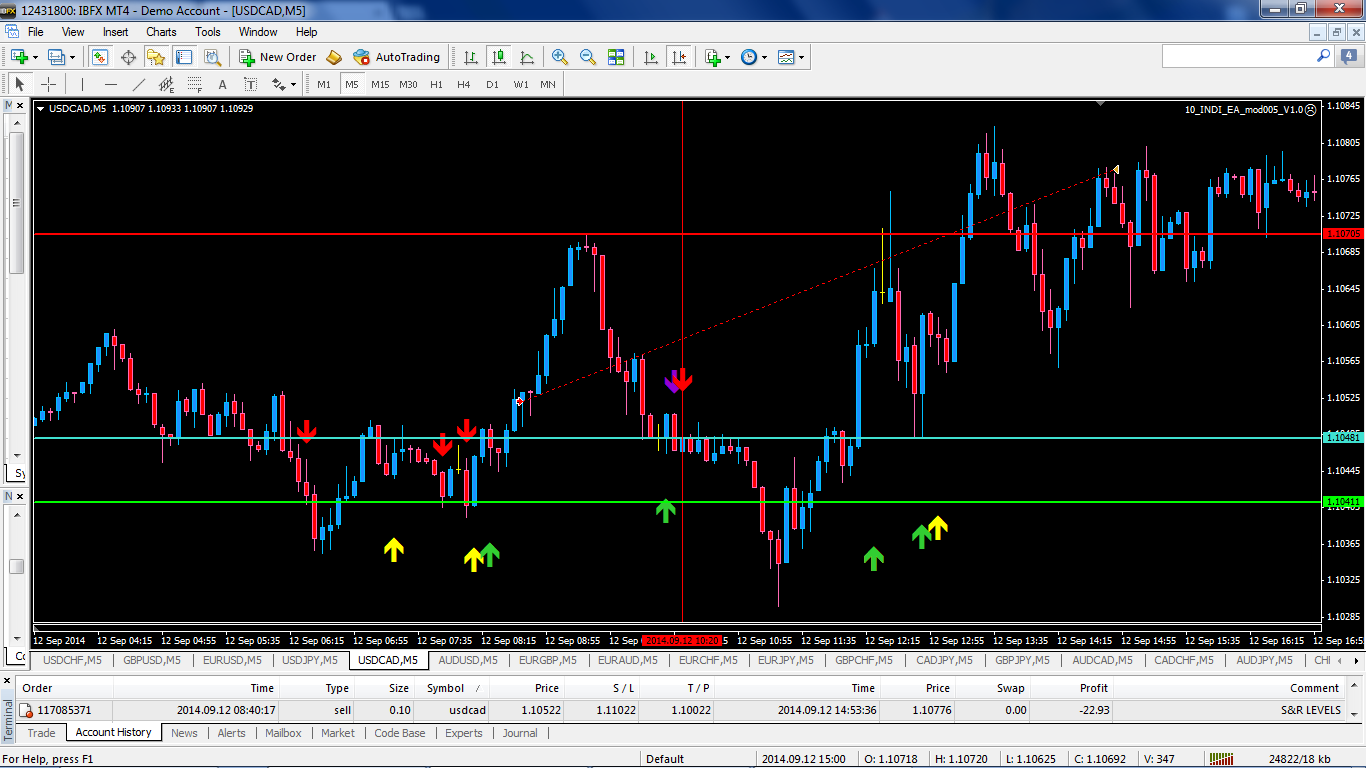Set timeframe to H1
The image size is (1366, 768).
[436, 85]
